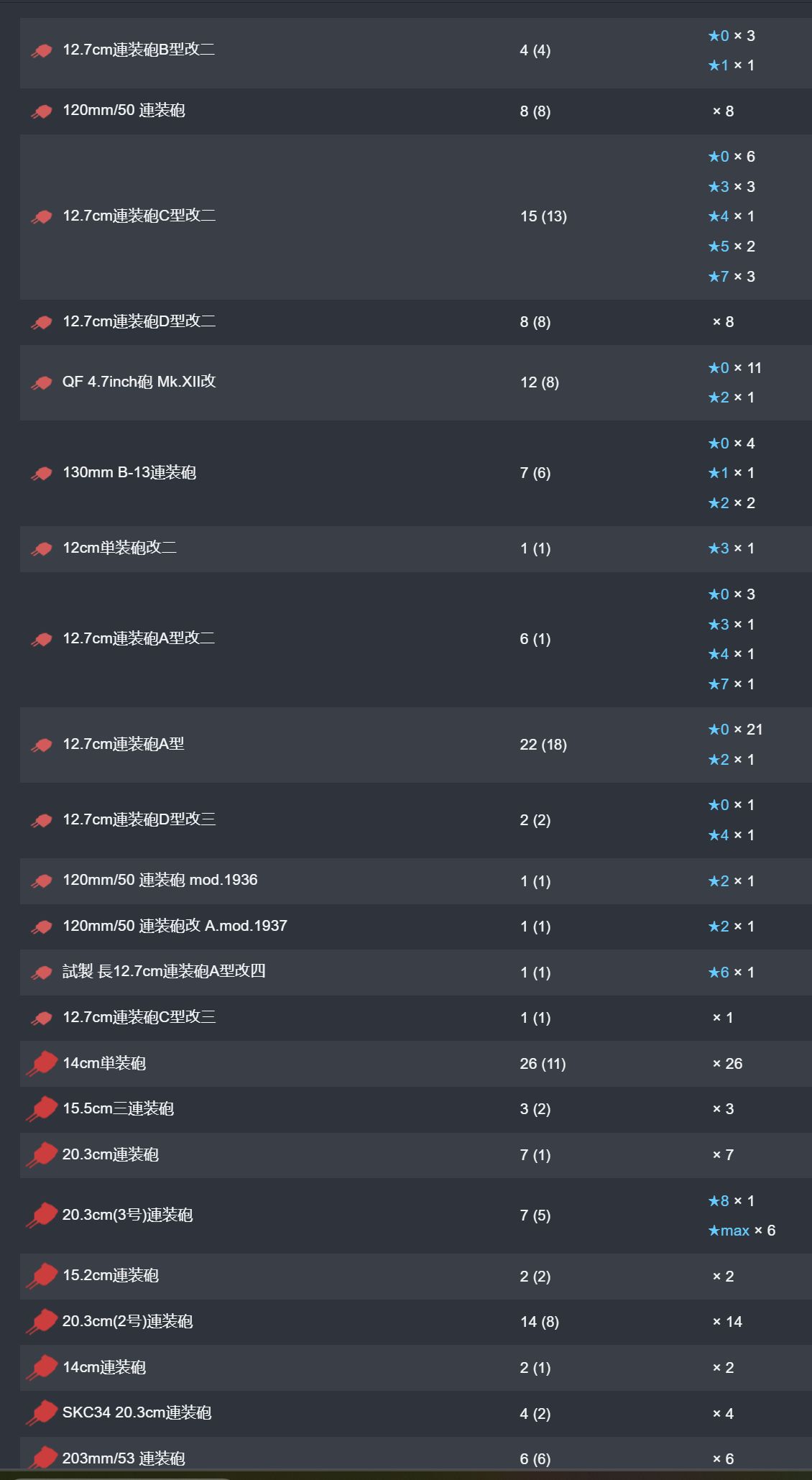This screenshot has width=812, height=1480.
Task: Click the ★max × 6 improvement entry
Action: pyautogui.click(x=742, y=1231)
